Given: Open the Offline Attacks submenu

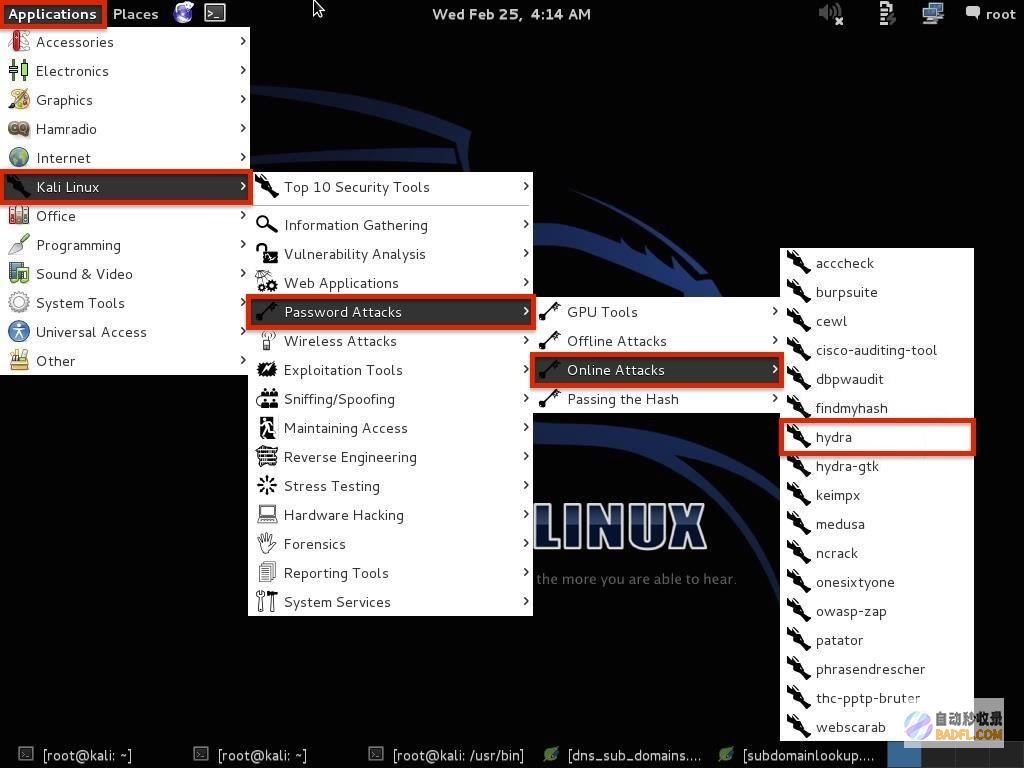Looking at the screenshot, I should click(x=658, y=341).
